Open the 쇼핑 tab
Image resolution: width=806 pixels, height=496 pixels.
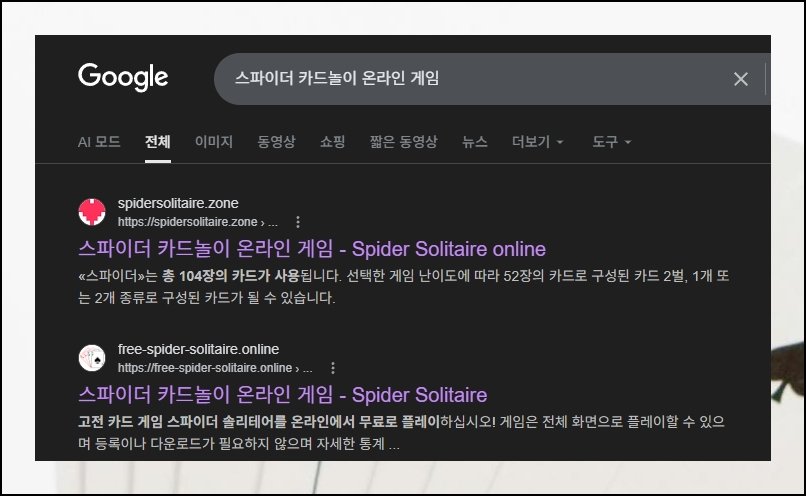point(333,141)
